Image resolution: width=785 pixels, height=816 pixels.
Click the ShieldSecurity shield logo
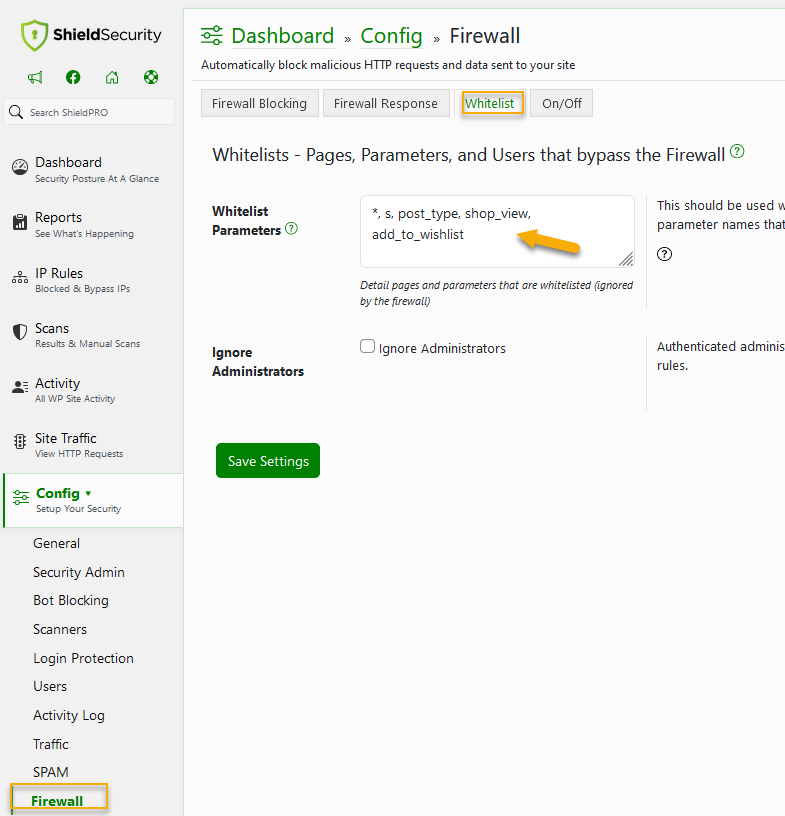click(x=35, y=34)
